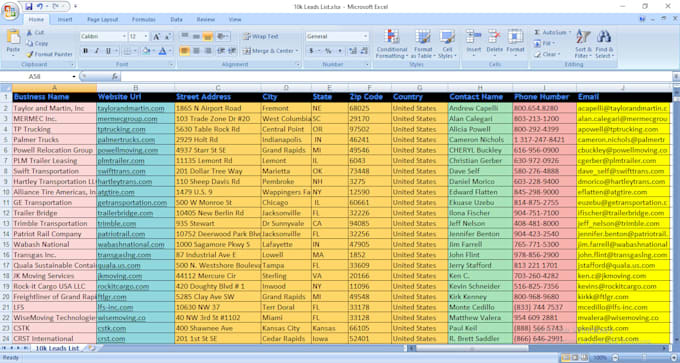Apply accounting dollar number format
680x363 pixels.
tap(311, 51)
